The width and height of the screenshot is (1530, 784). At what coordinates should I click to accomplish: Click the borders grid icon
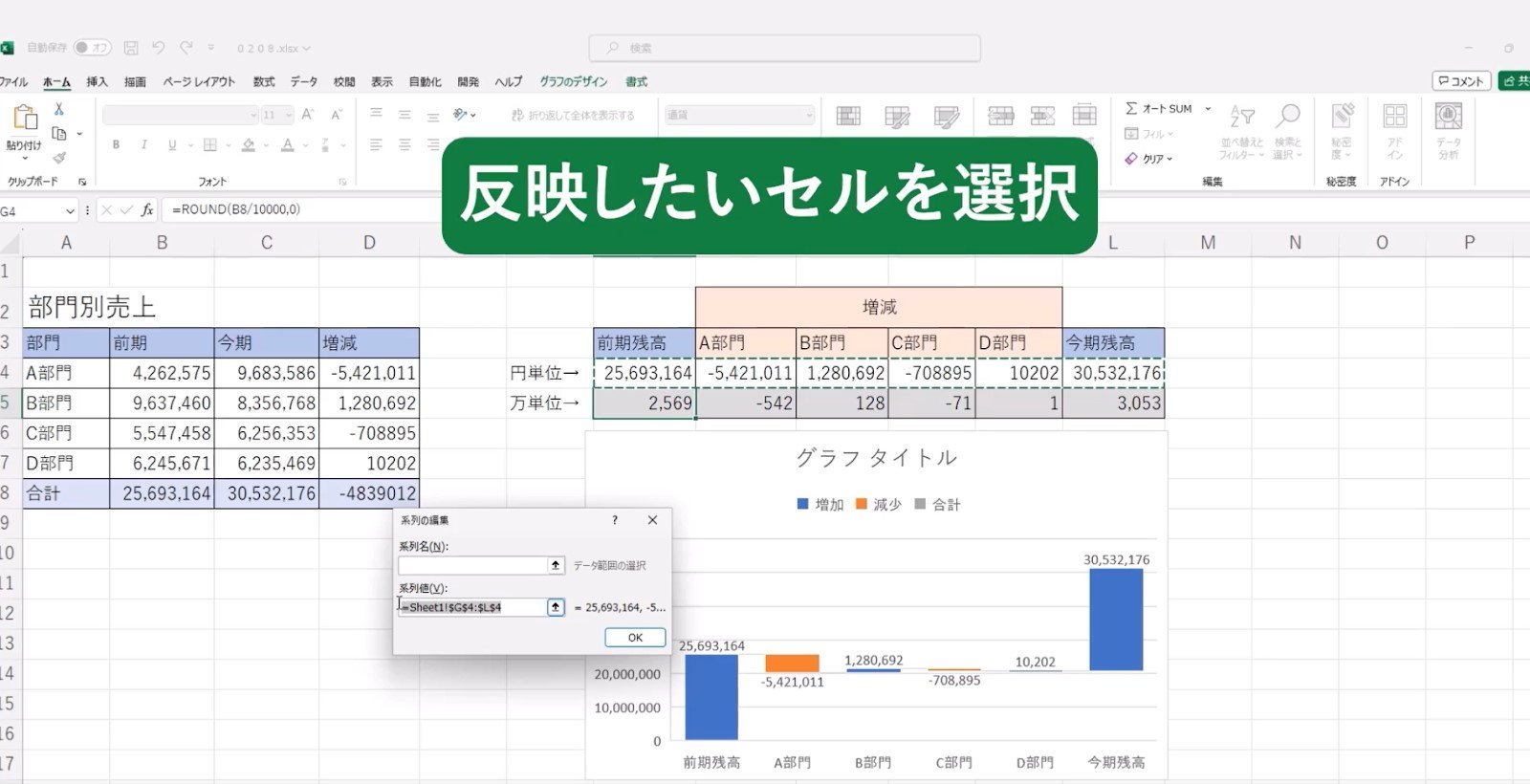[209, 145]
